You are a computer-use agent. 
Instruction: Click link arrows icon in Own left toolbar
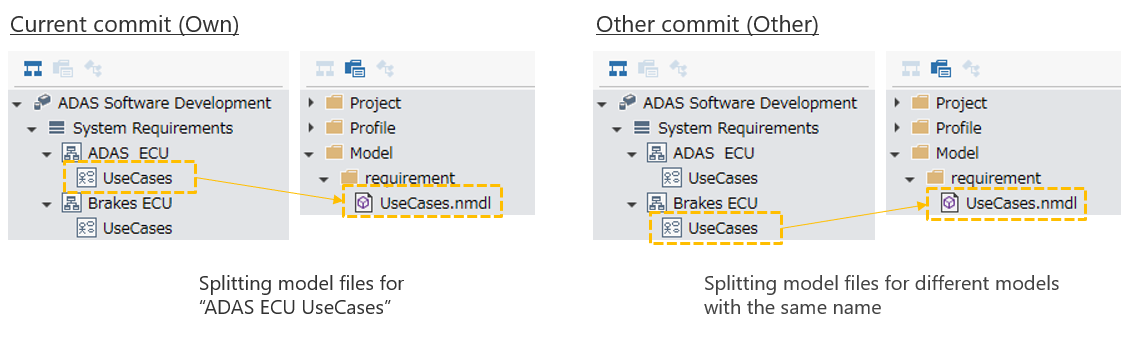click(93, 68)
